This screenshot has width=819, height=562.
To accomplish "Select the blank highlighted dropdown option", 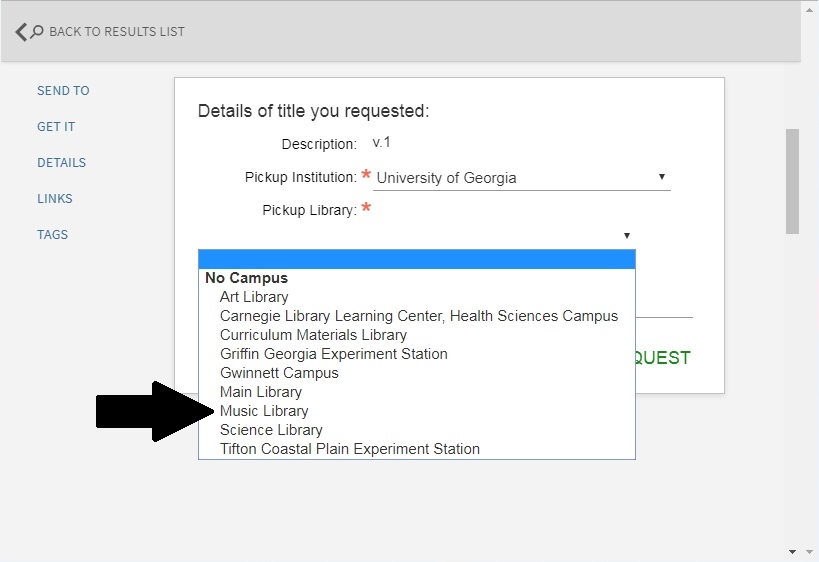I will point(416,260).
